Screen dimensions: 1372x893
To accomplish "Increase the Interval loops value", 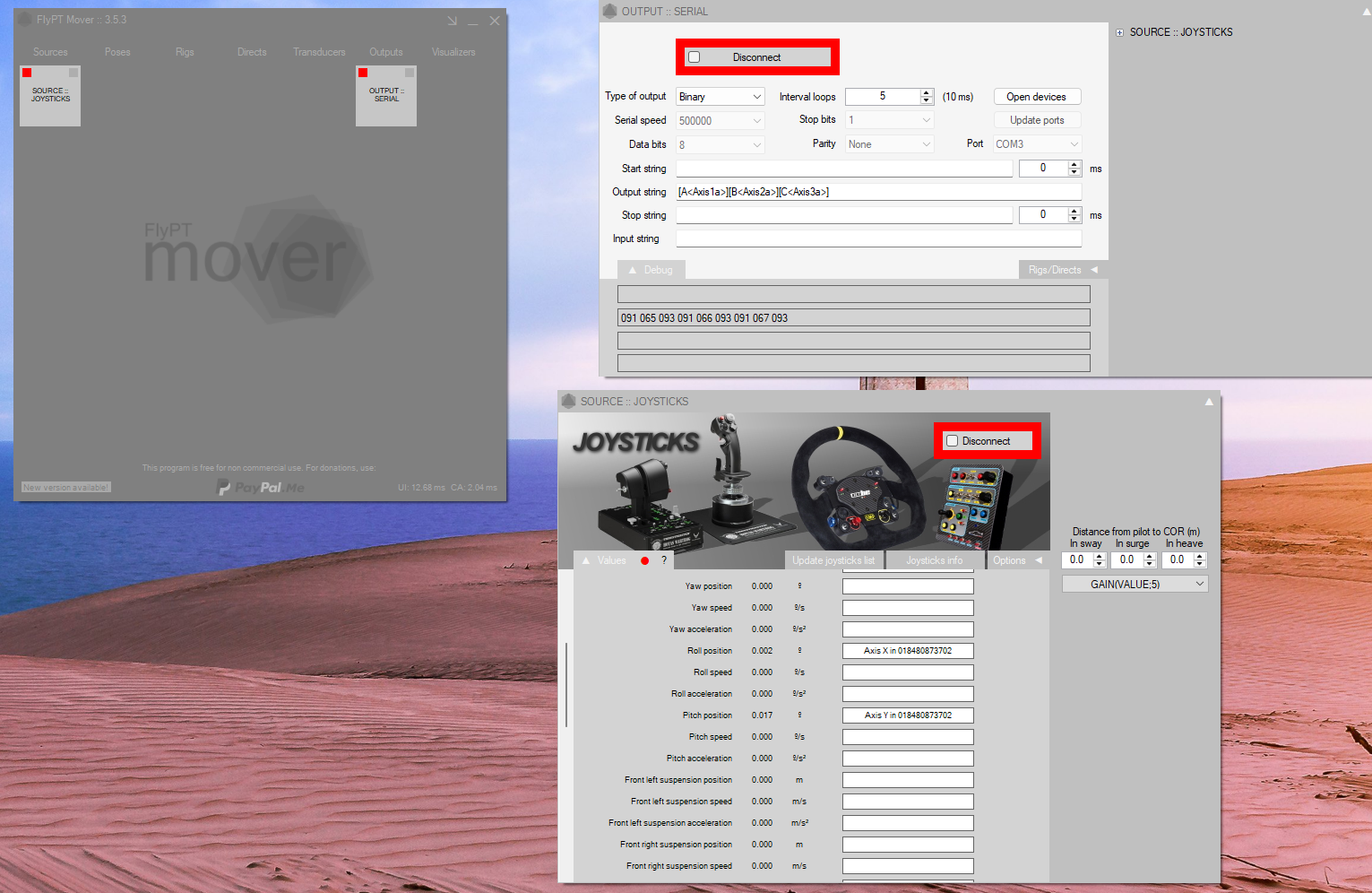I will click(928, 92).
